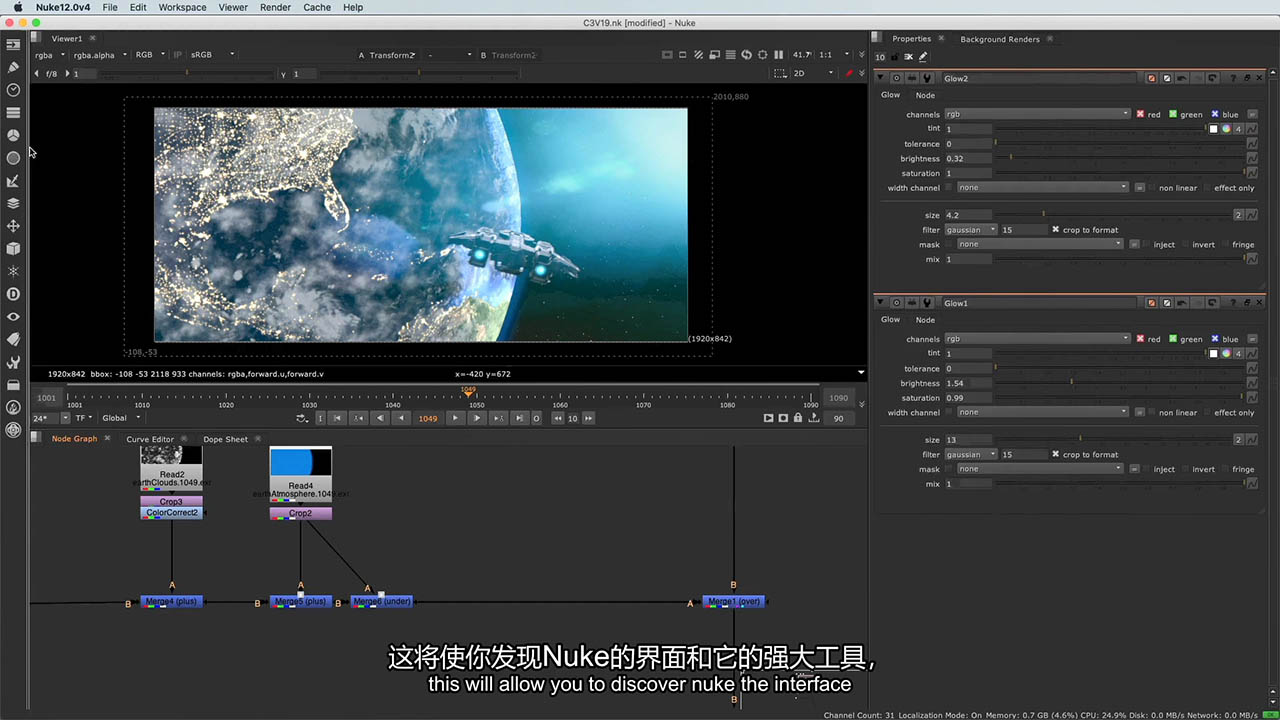
Task: Open Glow2 brightness animation menu
Action: 1251,158
